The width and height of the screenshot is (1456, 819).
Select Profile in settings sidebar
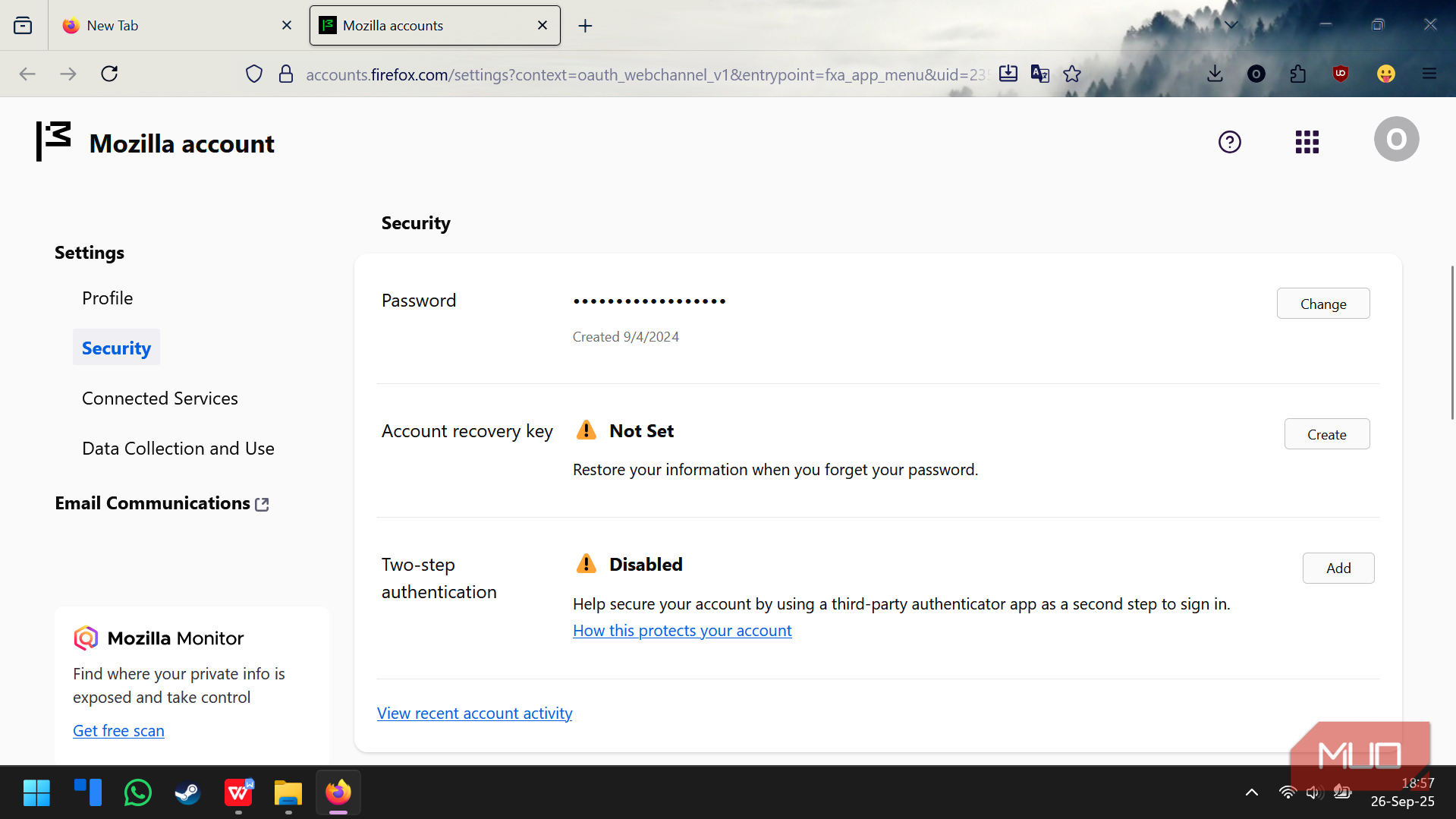(x=108, y=298)
